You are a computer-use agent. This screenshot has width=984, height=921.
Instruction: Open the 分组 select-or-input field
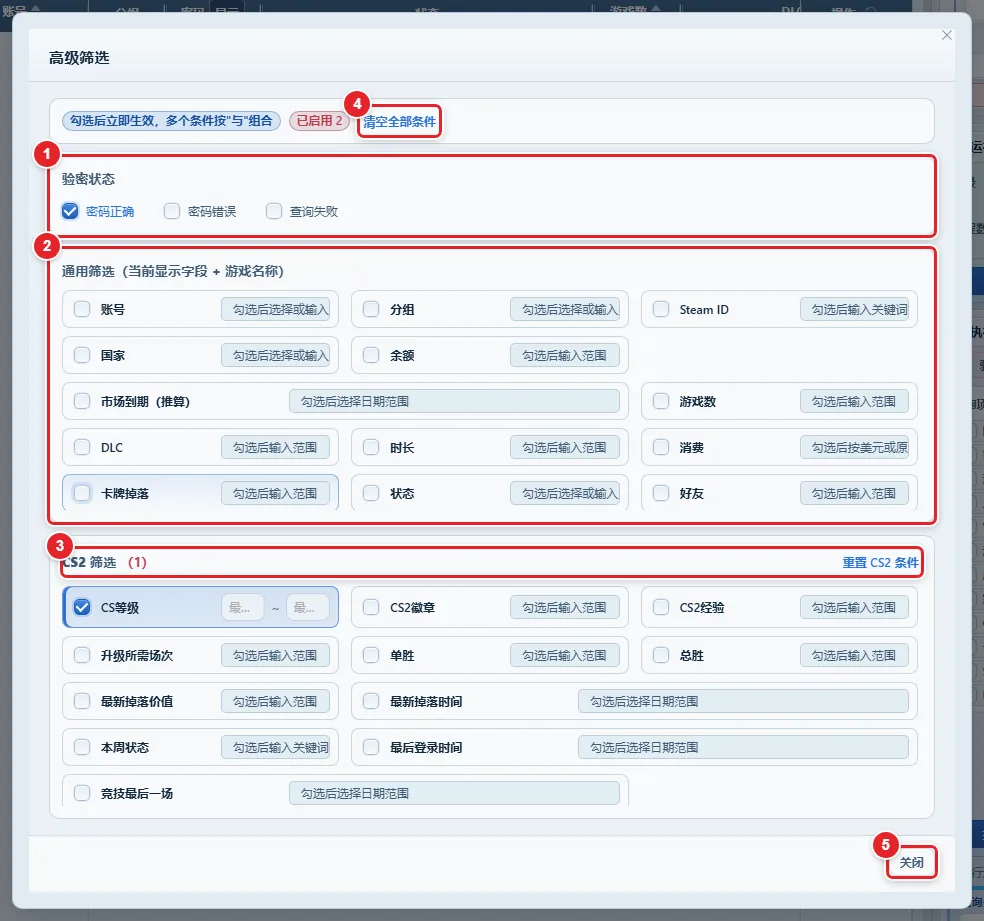pos(565,309)
